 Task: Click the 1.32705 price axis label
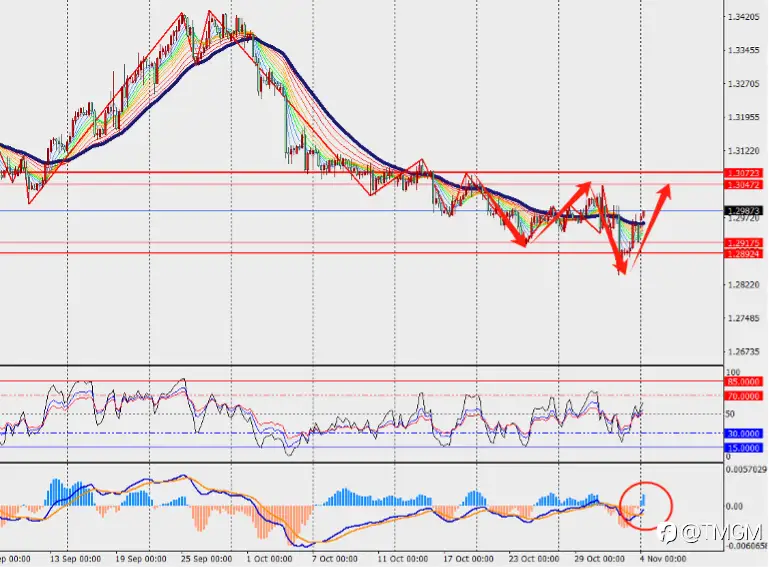(743, 83)
